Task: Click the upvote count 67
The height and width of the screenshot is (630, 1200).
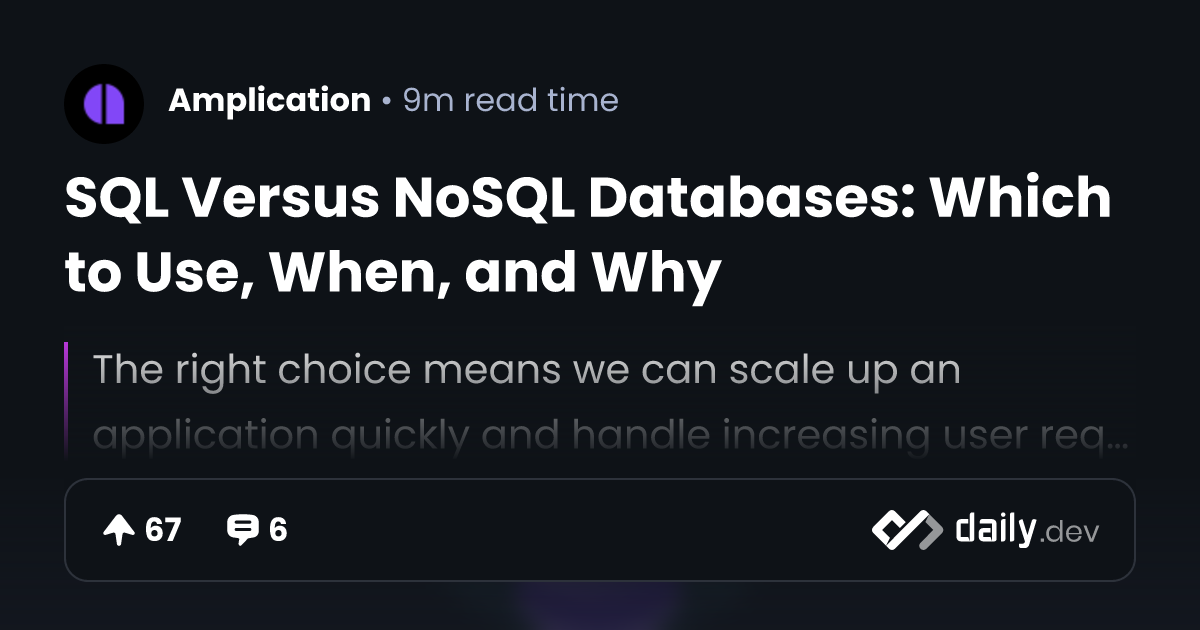Action: pos(163,530)
